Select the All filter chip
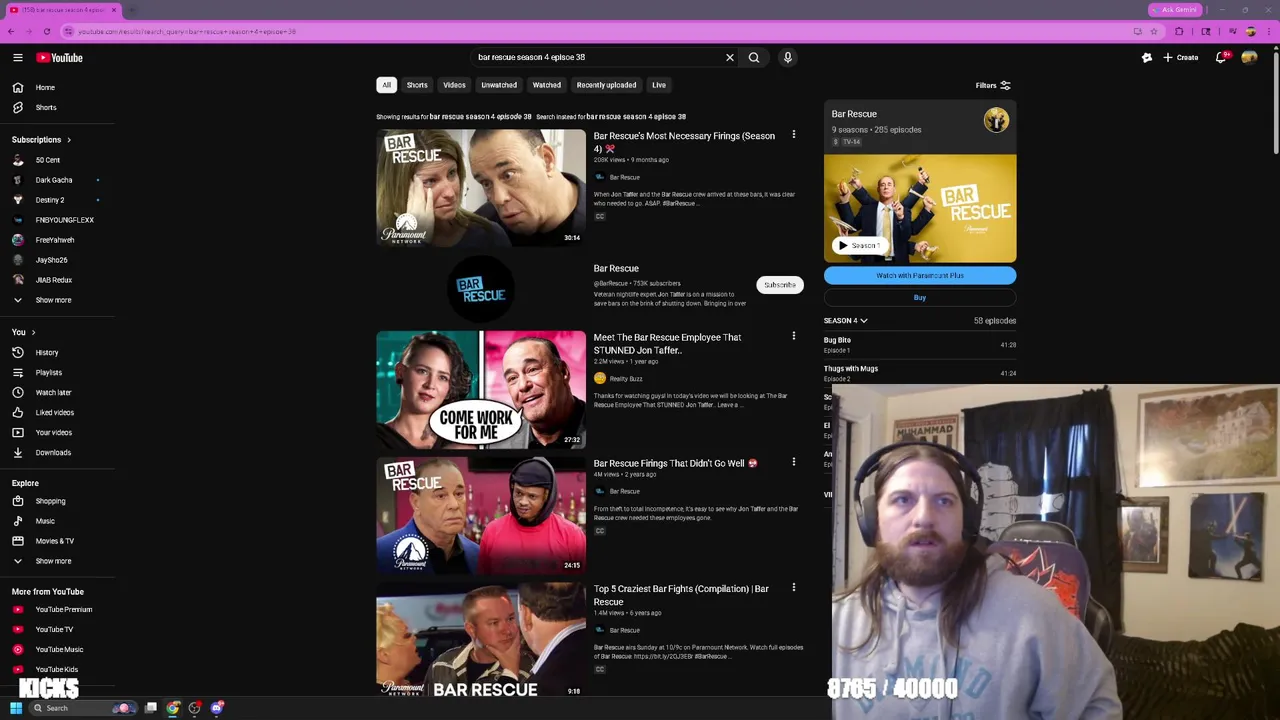 386,86
